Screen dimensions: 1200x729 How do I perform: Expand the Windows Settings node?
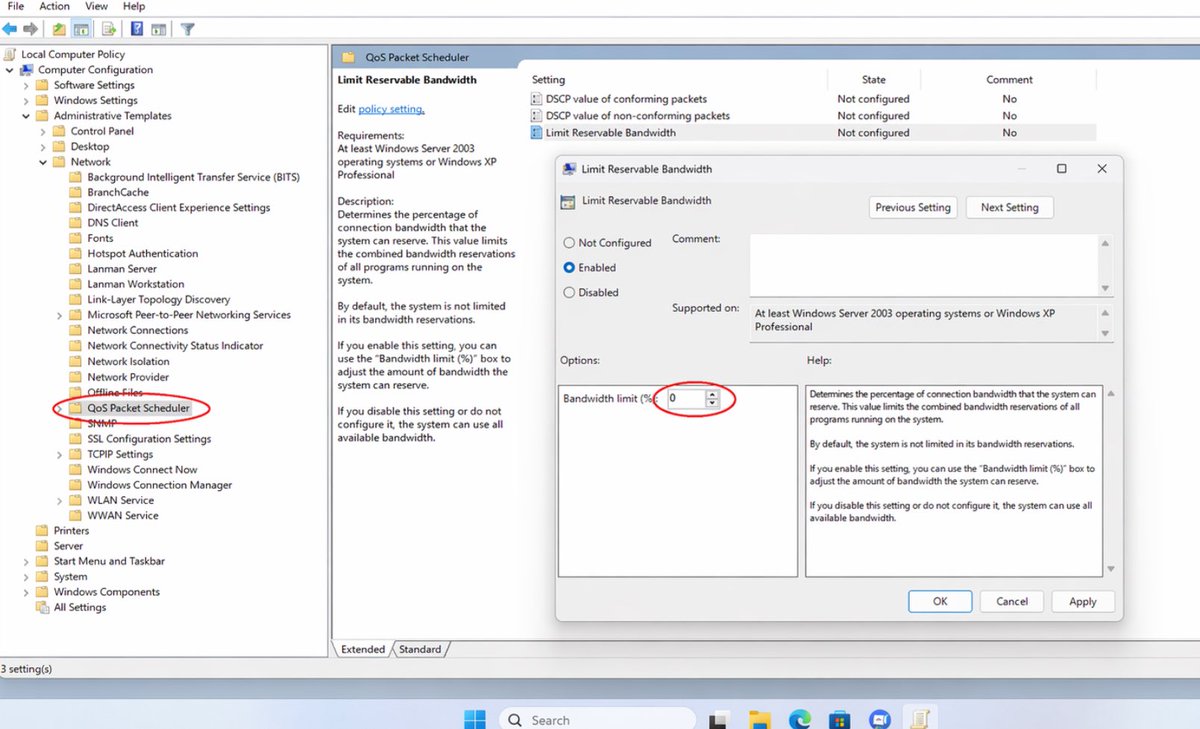[x=26, y=100]
